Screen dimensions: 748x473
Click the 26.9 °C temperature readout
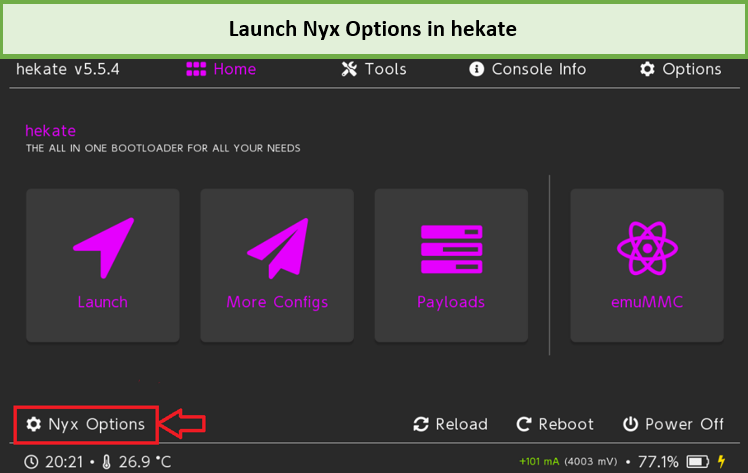pos(145,462)
